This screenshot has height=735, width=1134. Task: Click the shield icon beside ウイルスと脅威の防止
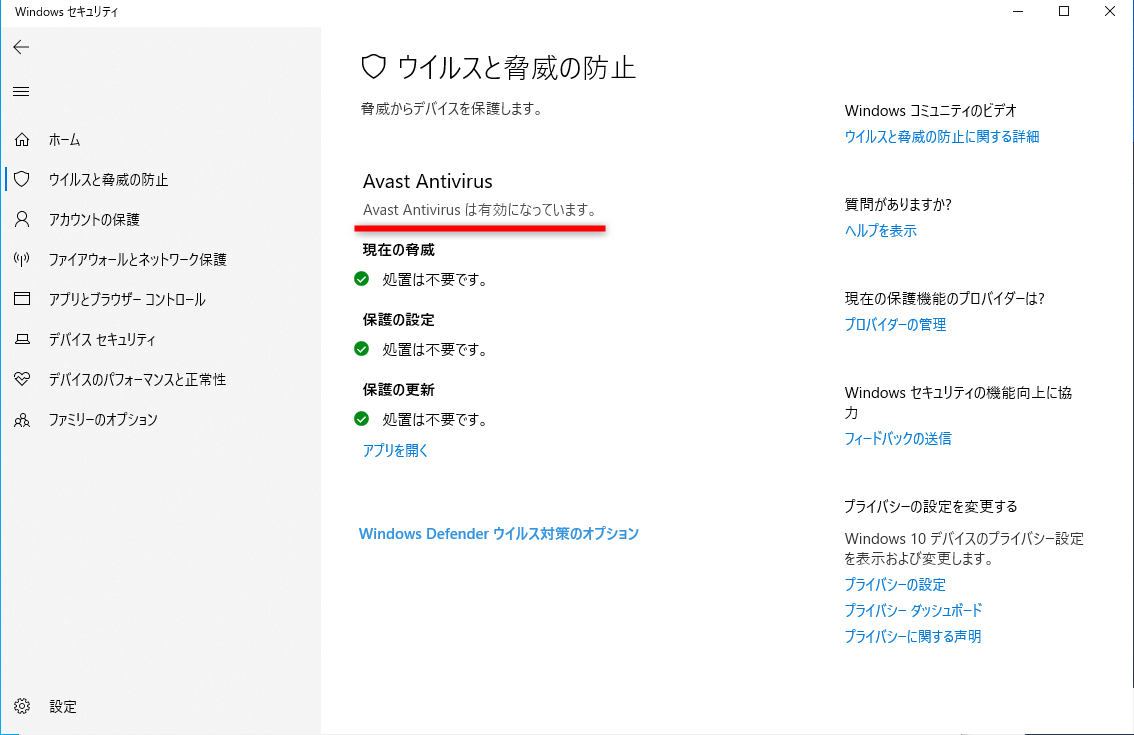point(20,180)
